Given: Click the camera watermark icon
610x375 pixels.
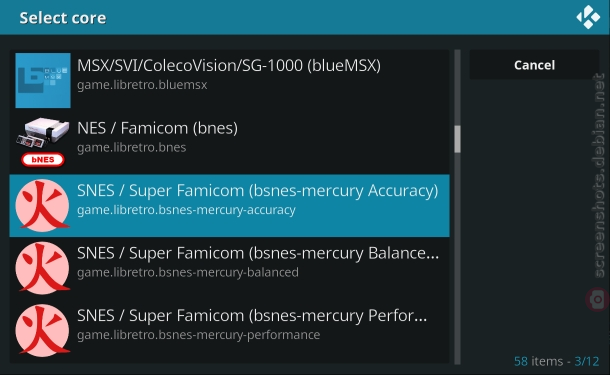Looking at the screenshot, I should click(x=598, y=299).
